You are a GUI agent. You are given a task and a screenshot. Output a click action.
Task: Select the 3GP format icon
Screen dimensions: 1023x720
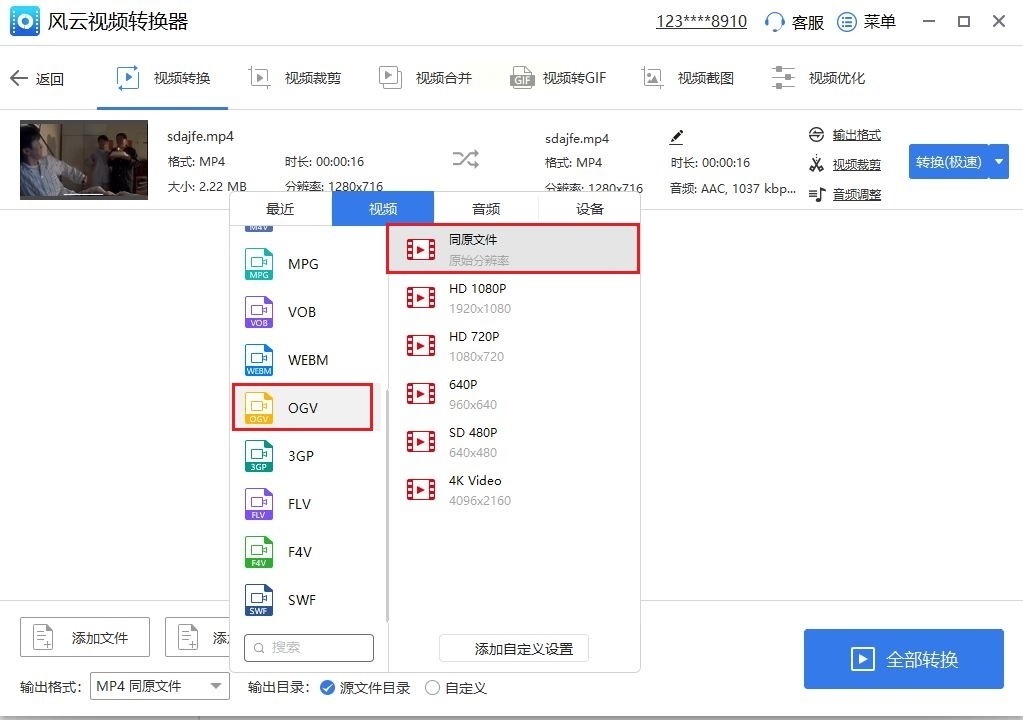click(259, 456)
